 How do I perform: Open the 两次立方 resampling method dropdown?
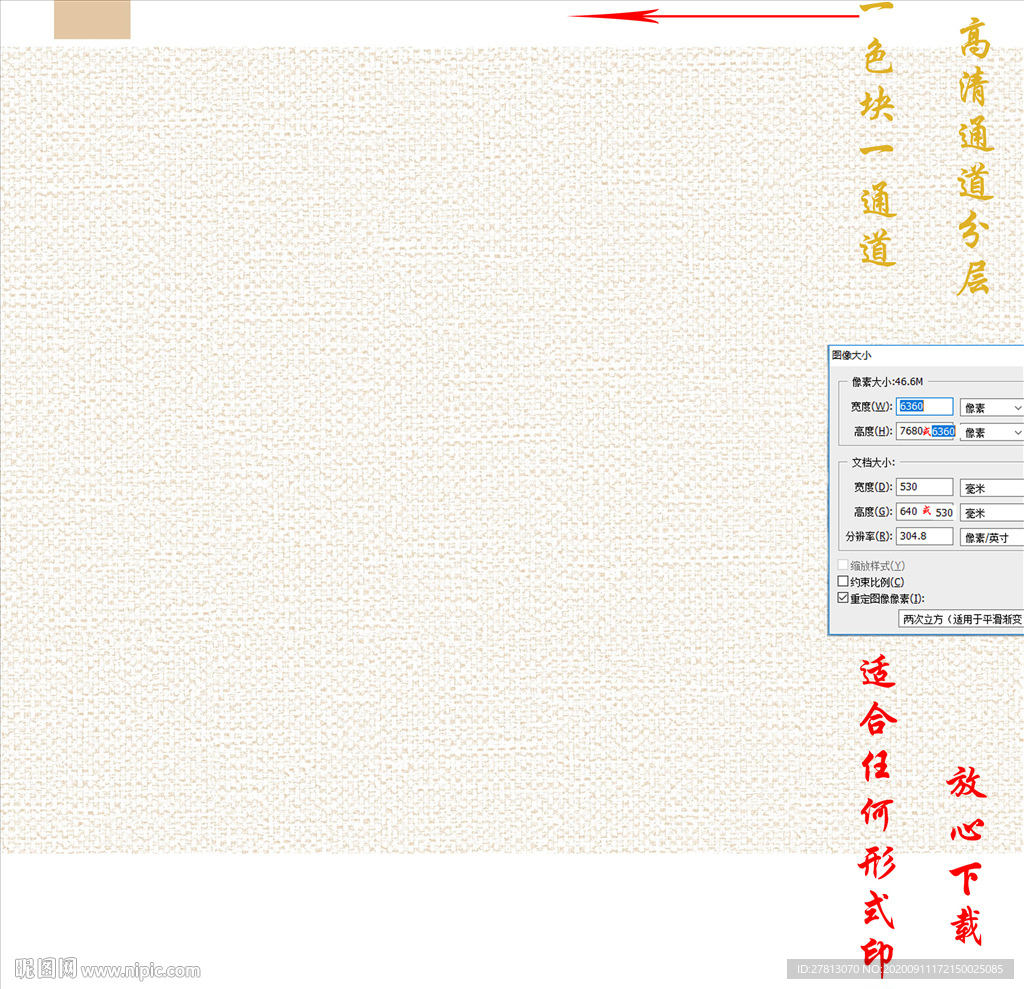961,619
